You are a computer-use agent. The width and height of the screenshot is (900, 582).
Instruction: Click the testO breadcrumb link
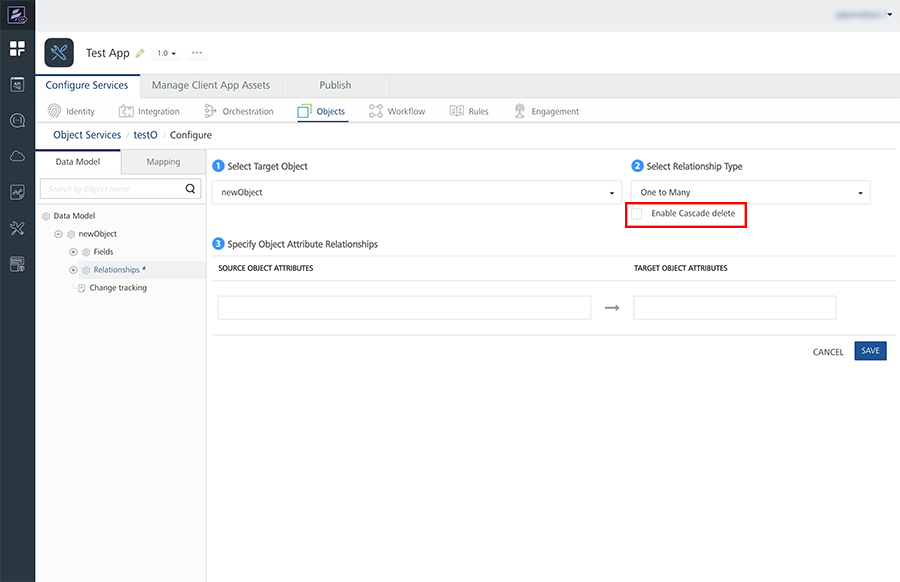tap(146, 135)
